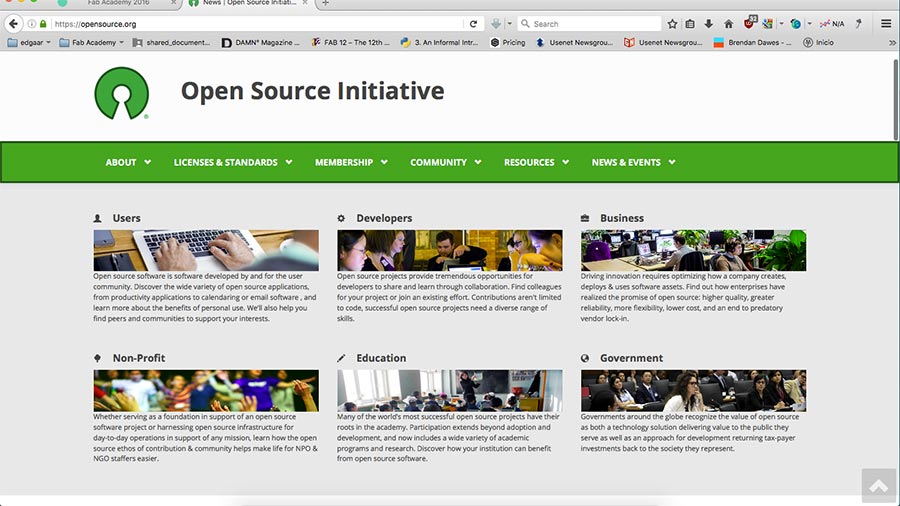Open the ABOUT navigation item
The image size is (900, 506).
121,162
